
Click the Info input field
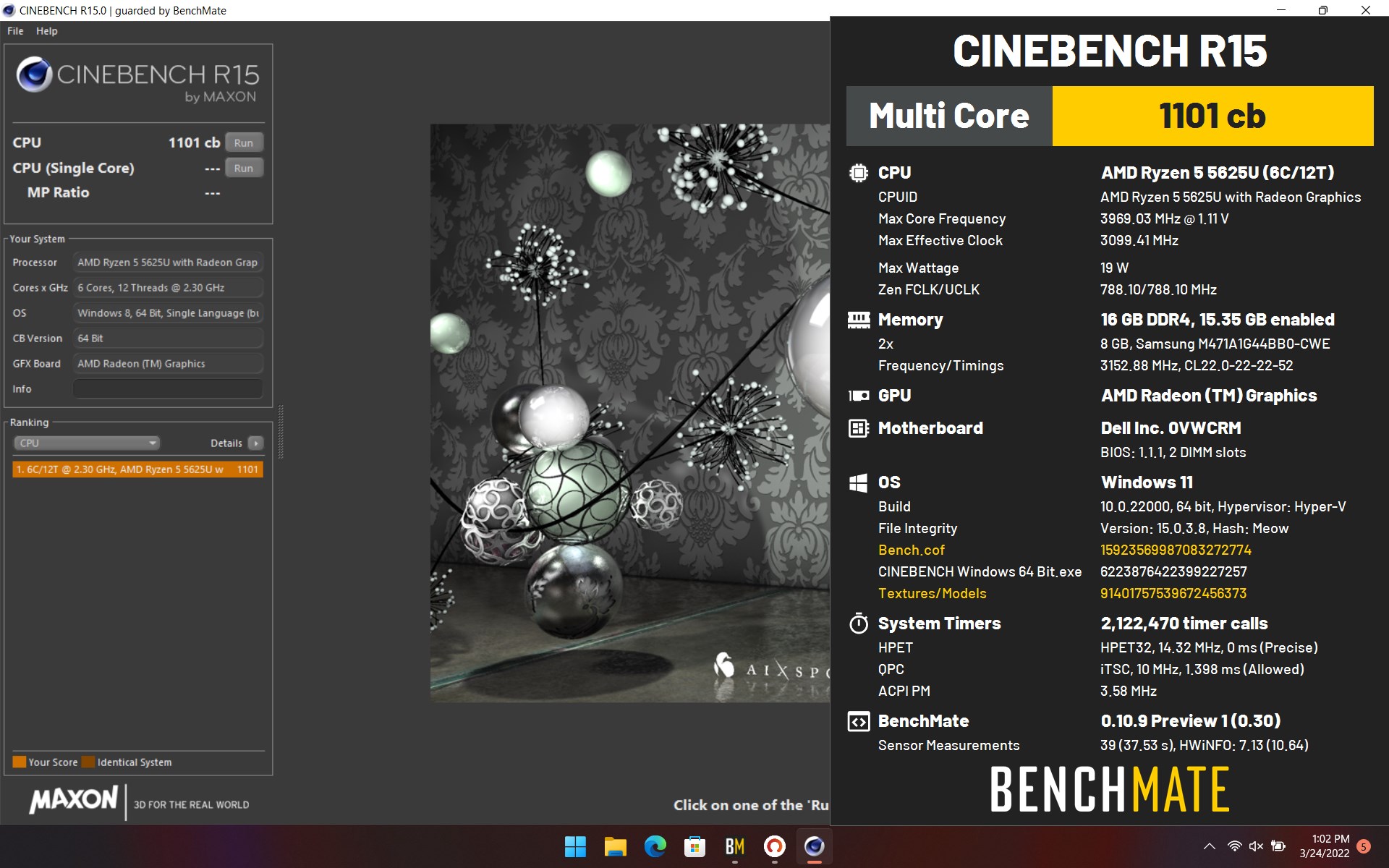pos(168,388)
